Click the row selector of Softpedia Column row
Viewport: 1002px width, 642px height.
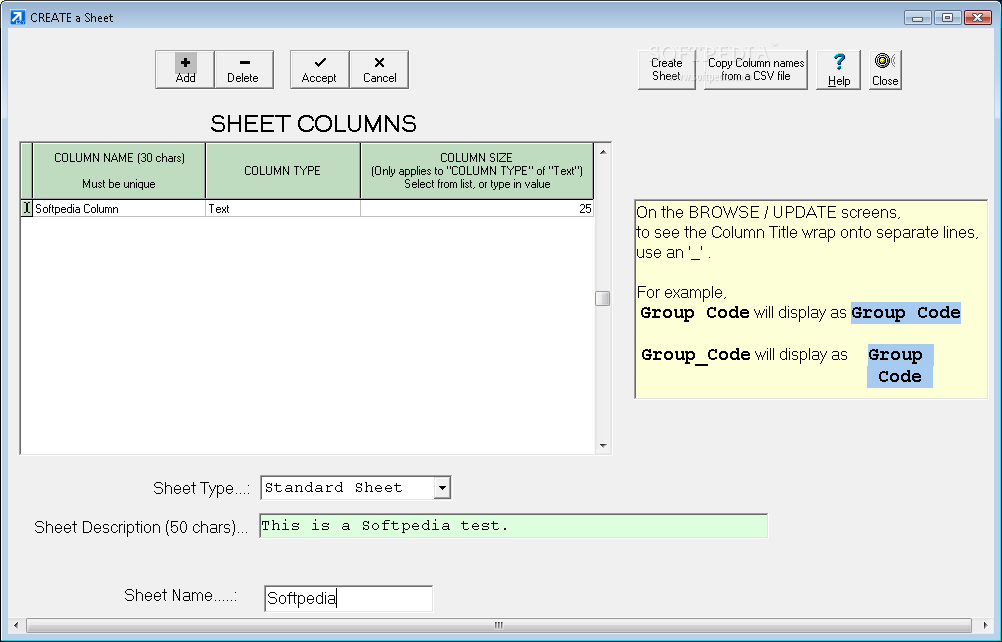26,209
